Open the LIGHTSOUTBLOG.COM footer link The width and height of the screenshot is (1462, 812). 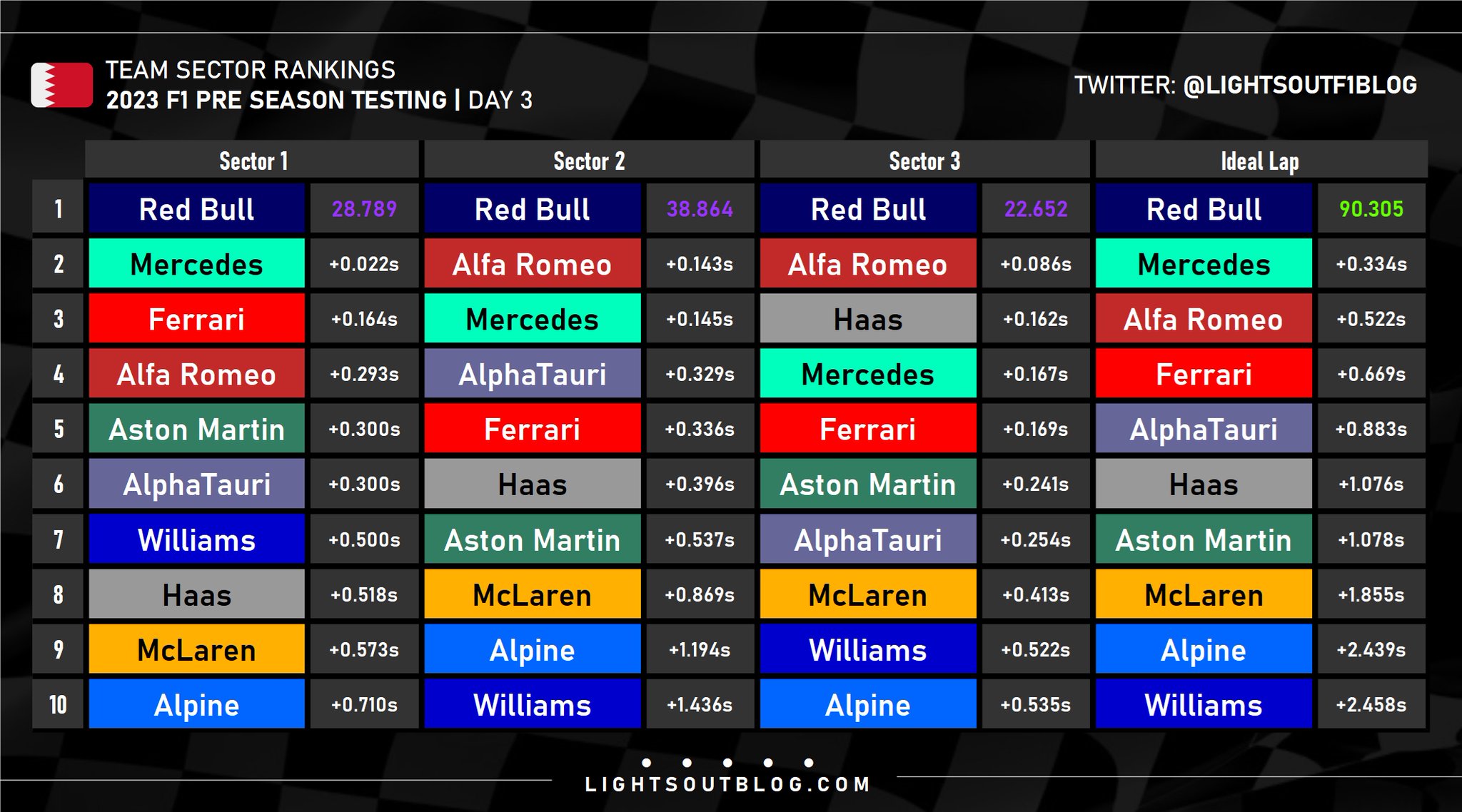(727, 785)
